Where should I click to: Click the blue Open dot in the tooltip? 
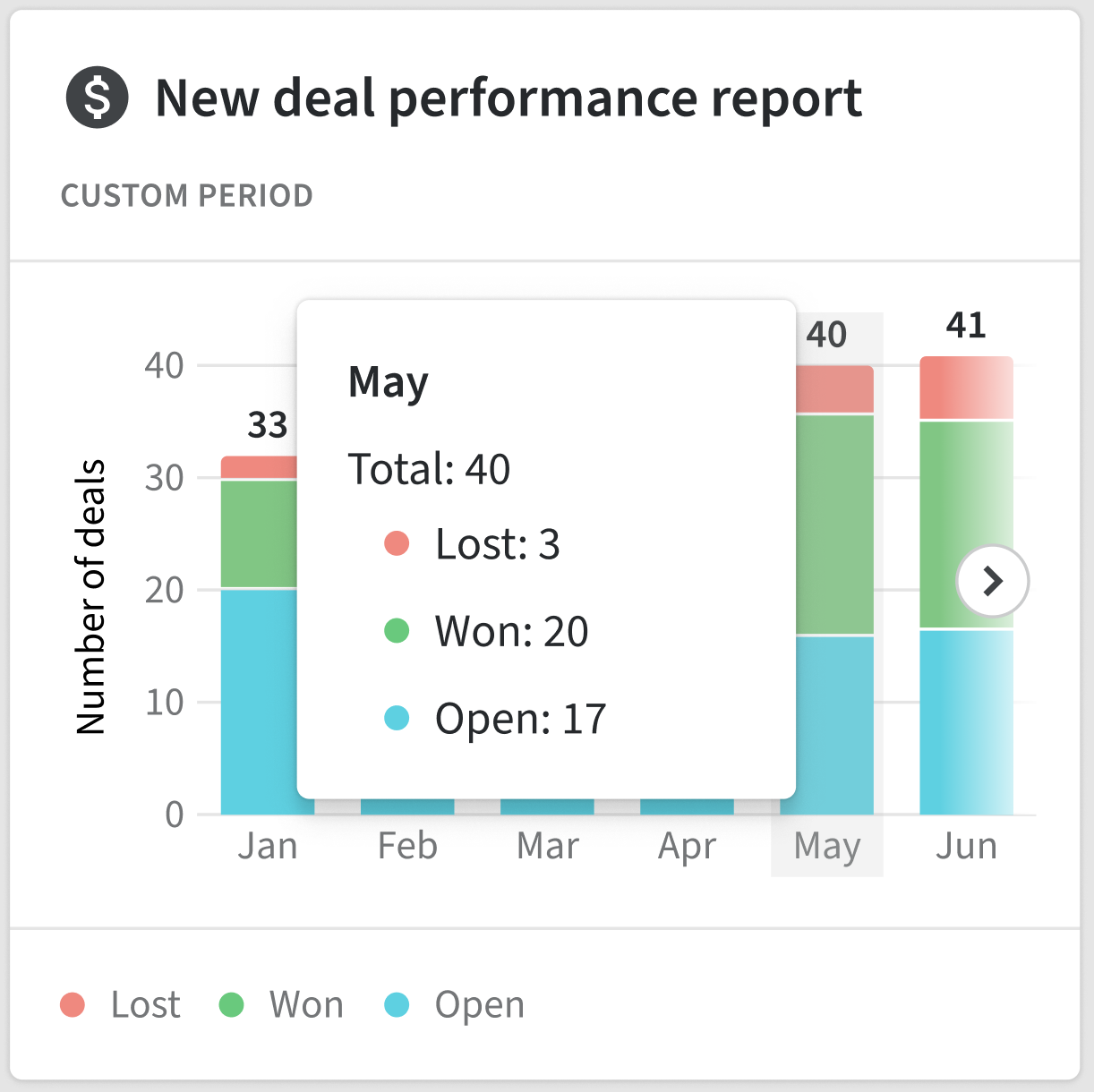point(396,716)
